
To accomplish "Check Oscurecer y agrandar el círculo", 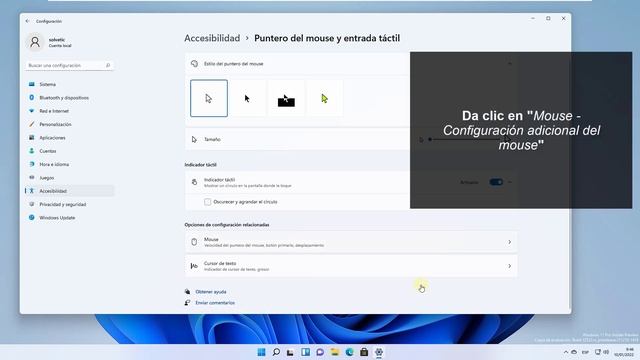I will [207, 202].
